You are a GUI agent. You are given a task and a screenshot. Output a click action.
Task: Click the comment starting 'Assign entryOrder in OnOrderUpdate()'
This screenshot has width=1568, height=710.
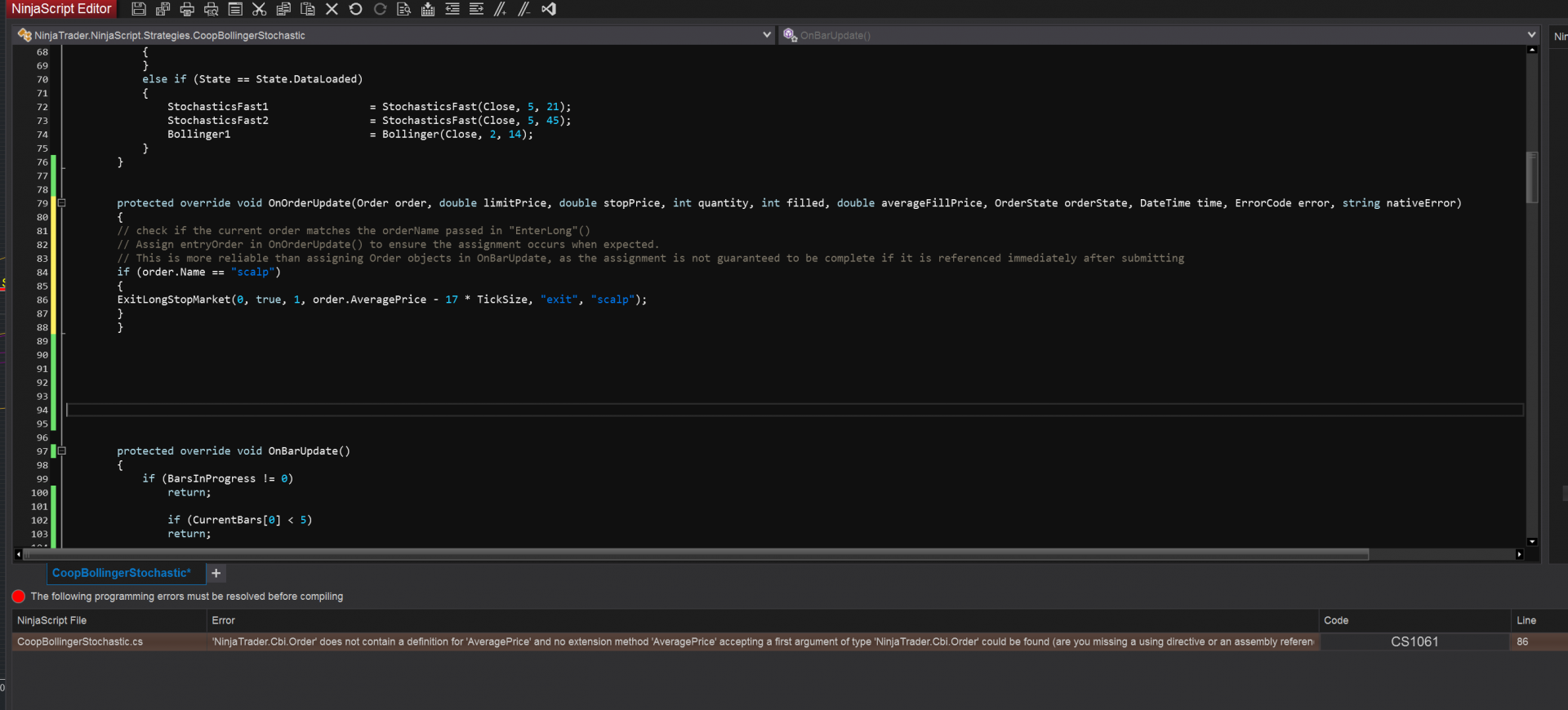click(x=388, y=245)
